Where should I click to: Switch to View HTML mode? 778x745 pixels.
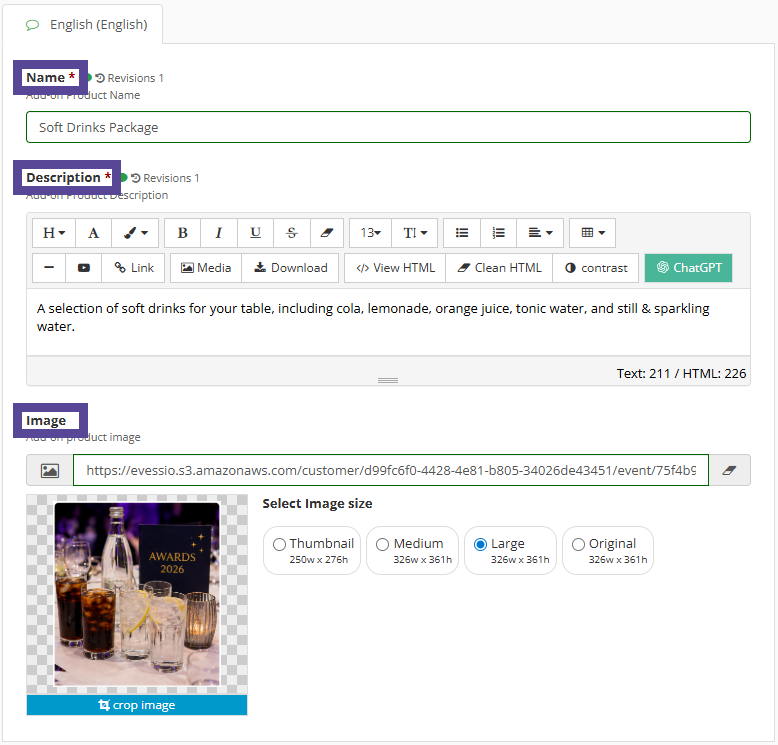(x=395, y=268)
